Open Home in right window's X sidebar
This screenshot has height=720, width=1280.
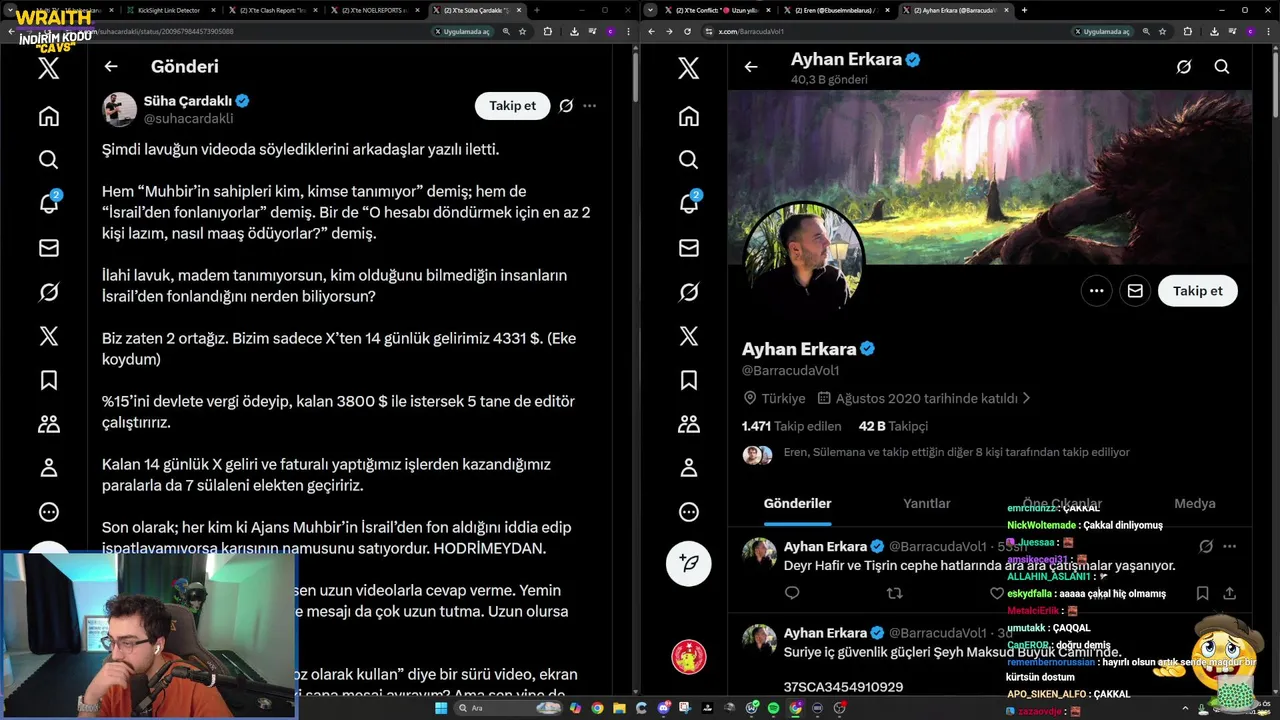pos(688,116)
